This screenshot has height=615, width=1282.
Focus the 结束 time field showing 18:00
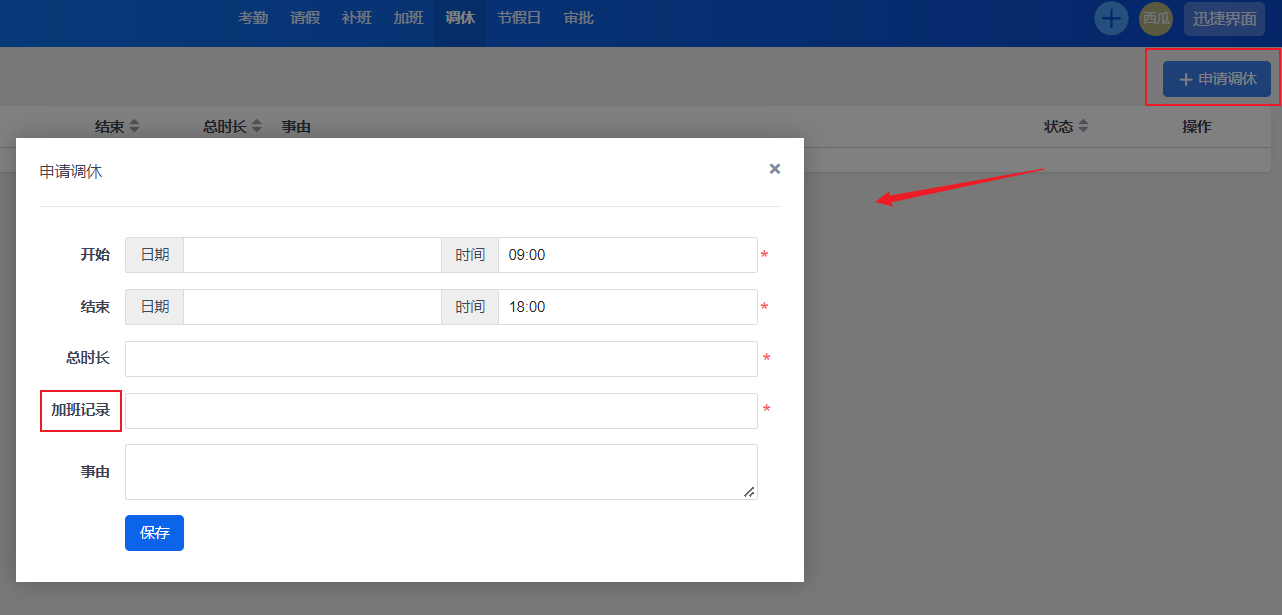(628, 307)
